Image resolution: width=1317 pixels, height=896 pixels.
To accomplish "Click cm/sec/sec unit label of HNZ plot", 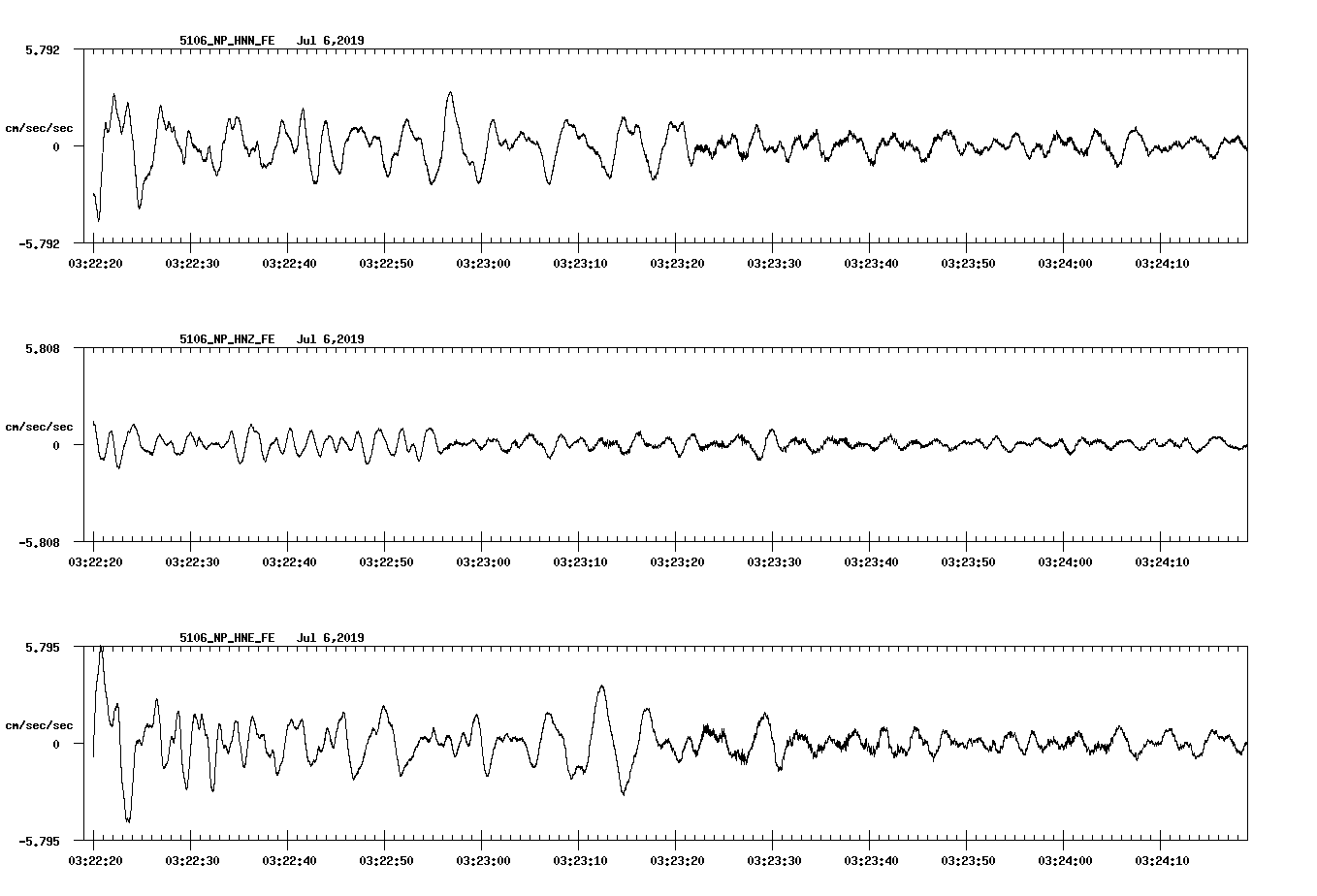I will (39, 427).
